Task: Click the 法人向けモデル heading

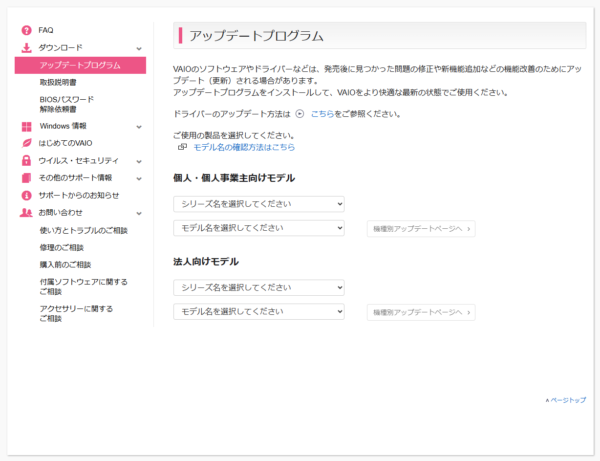Action: [206, 262]
